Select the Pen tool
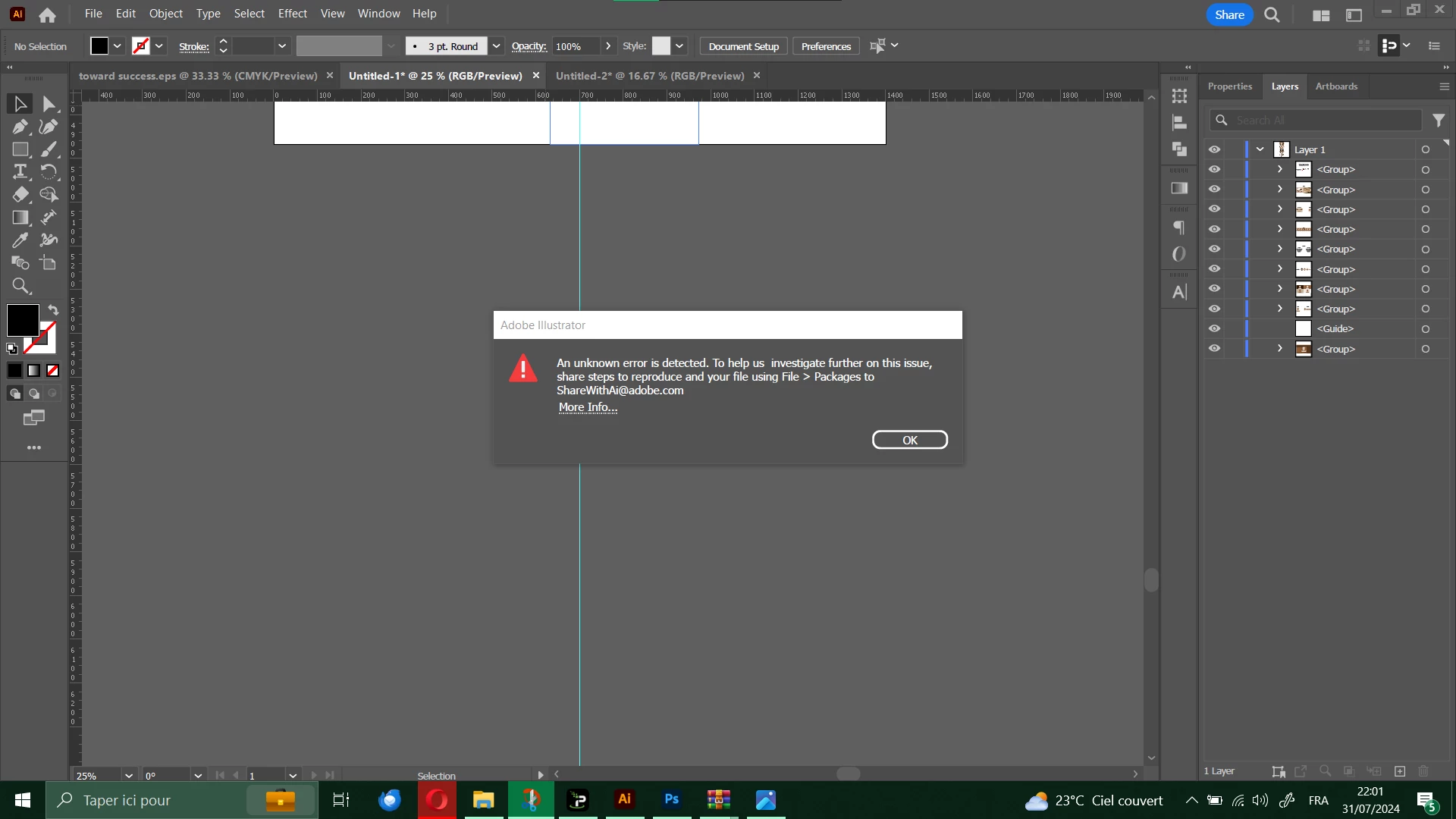 [x=20, y=127]
